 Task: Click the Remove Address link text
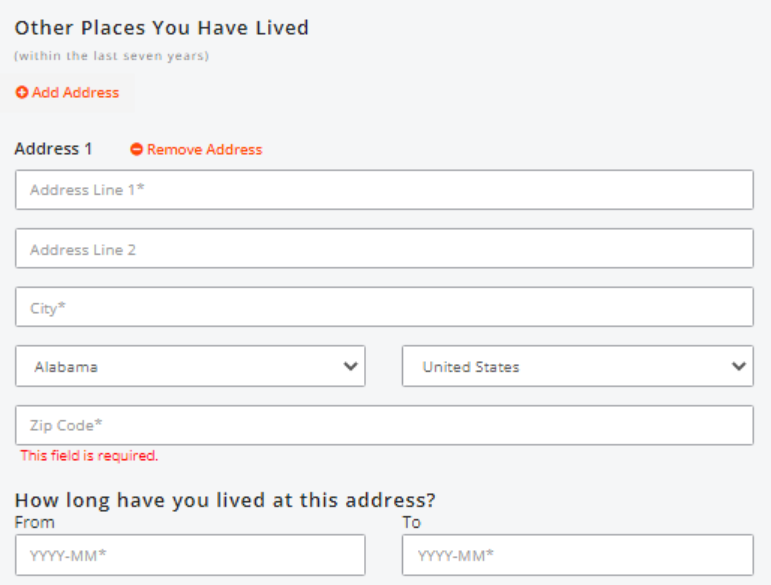pos(205,149)
